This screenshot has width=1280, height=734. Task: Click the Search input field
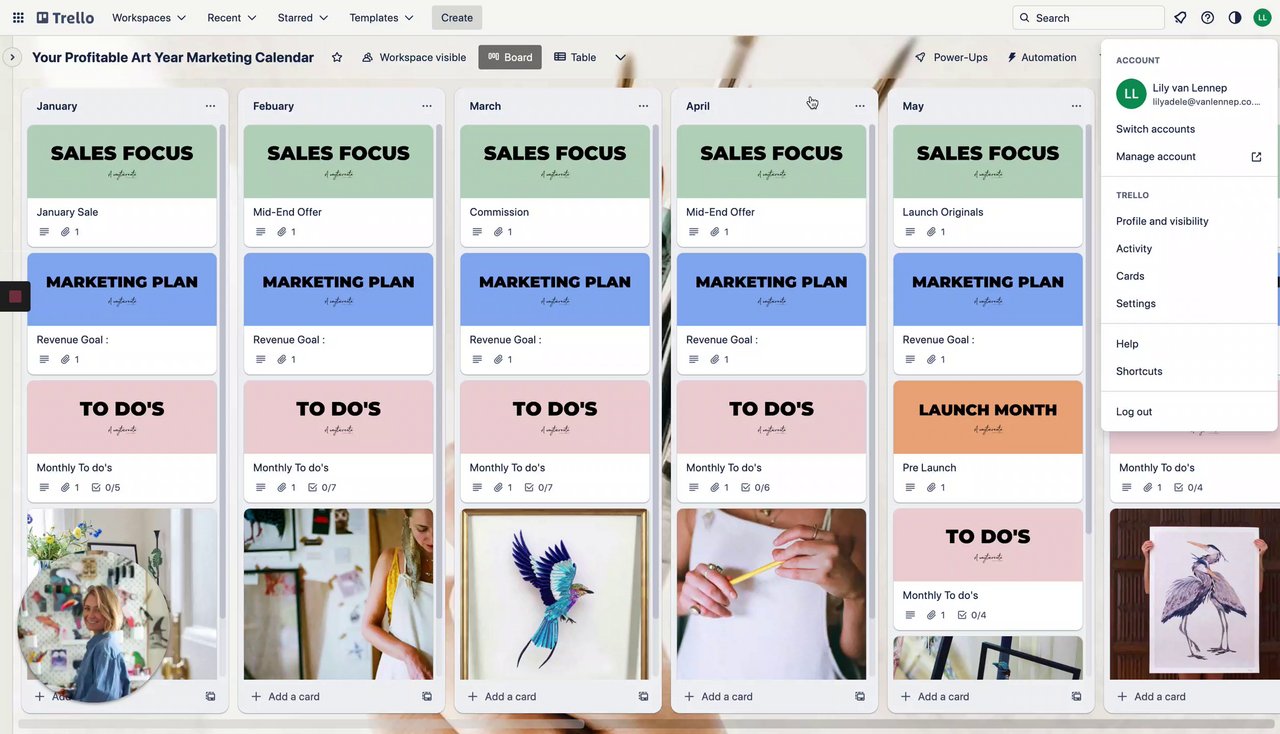tap(1088, 17)
